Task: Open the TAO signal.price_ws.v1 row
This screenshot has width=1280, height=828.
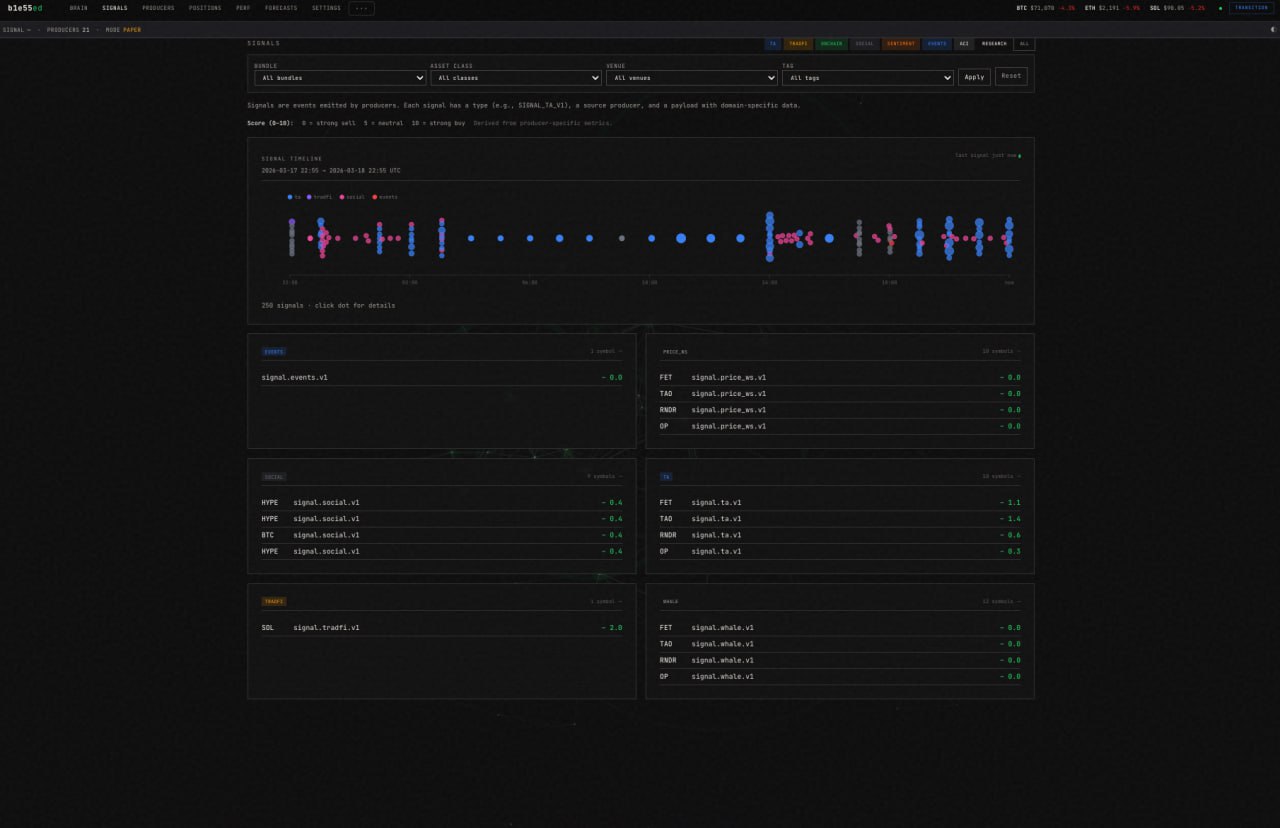Action: (x=840, y=393)
